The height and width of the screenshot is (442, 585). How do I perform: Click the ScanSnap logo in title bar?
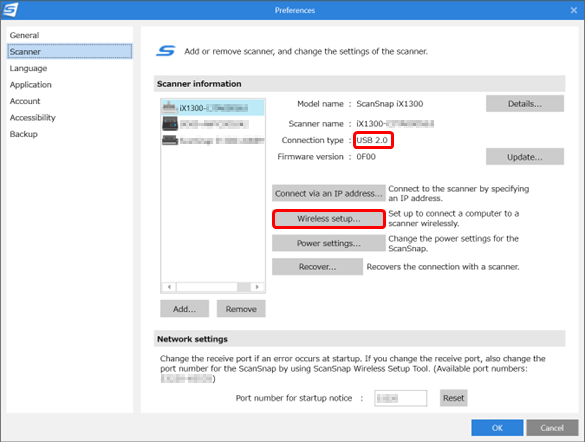tap(10, 9)
